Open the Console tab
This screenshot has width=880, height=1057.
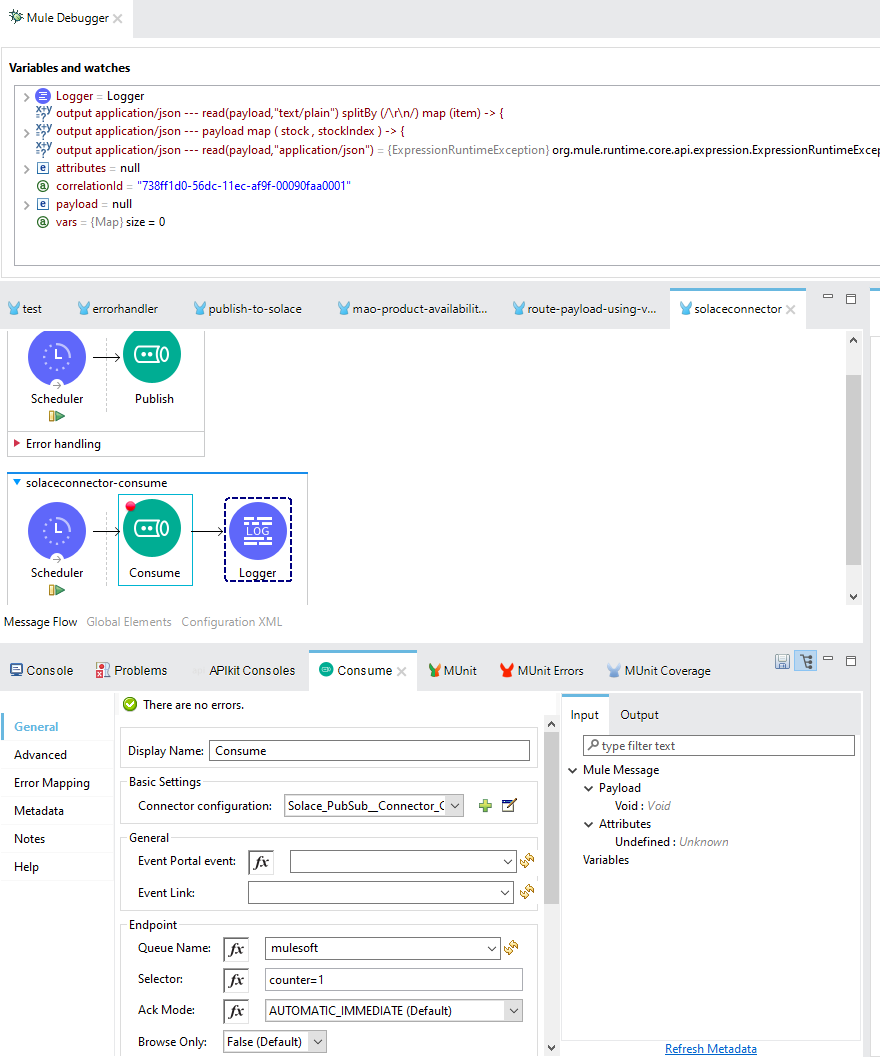click(41, 671)
